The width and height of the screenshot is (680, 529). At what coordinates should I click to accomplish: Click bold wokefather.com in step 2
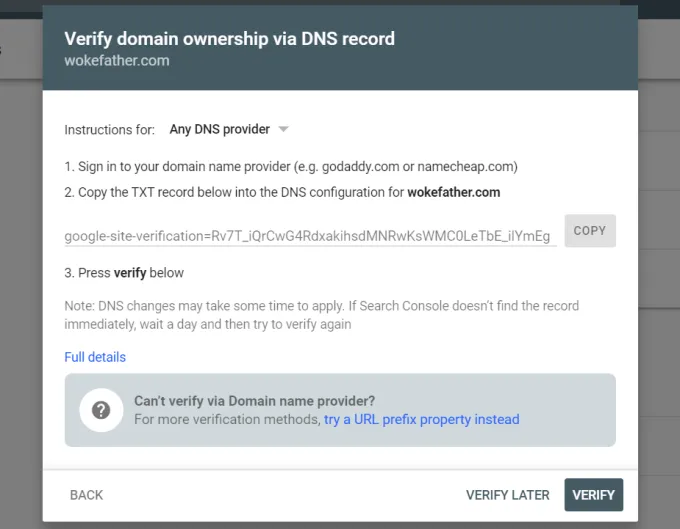coord(453,192)
